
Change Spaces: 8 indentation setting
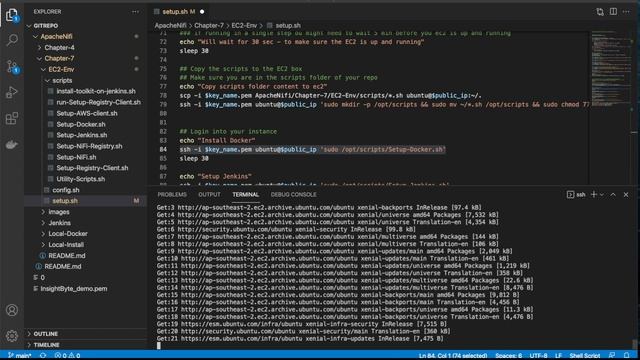coord(509,356)
